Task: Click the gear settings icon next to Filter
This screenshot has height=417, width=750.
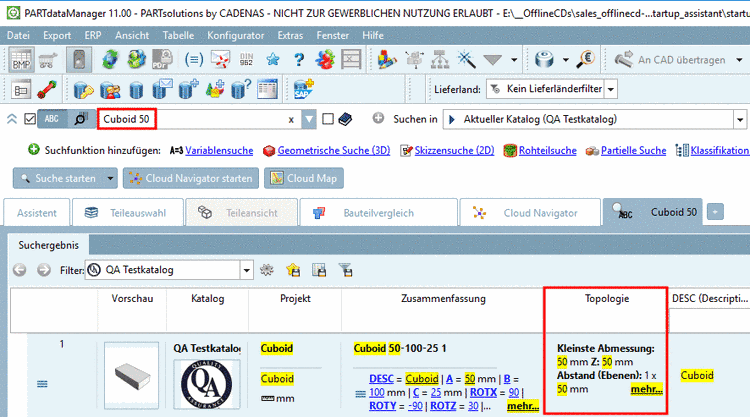Action: [x=267, y=270]
